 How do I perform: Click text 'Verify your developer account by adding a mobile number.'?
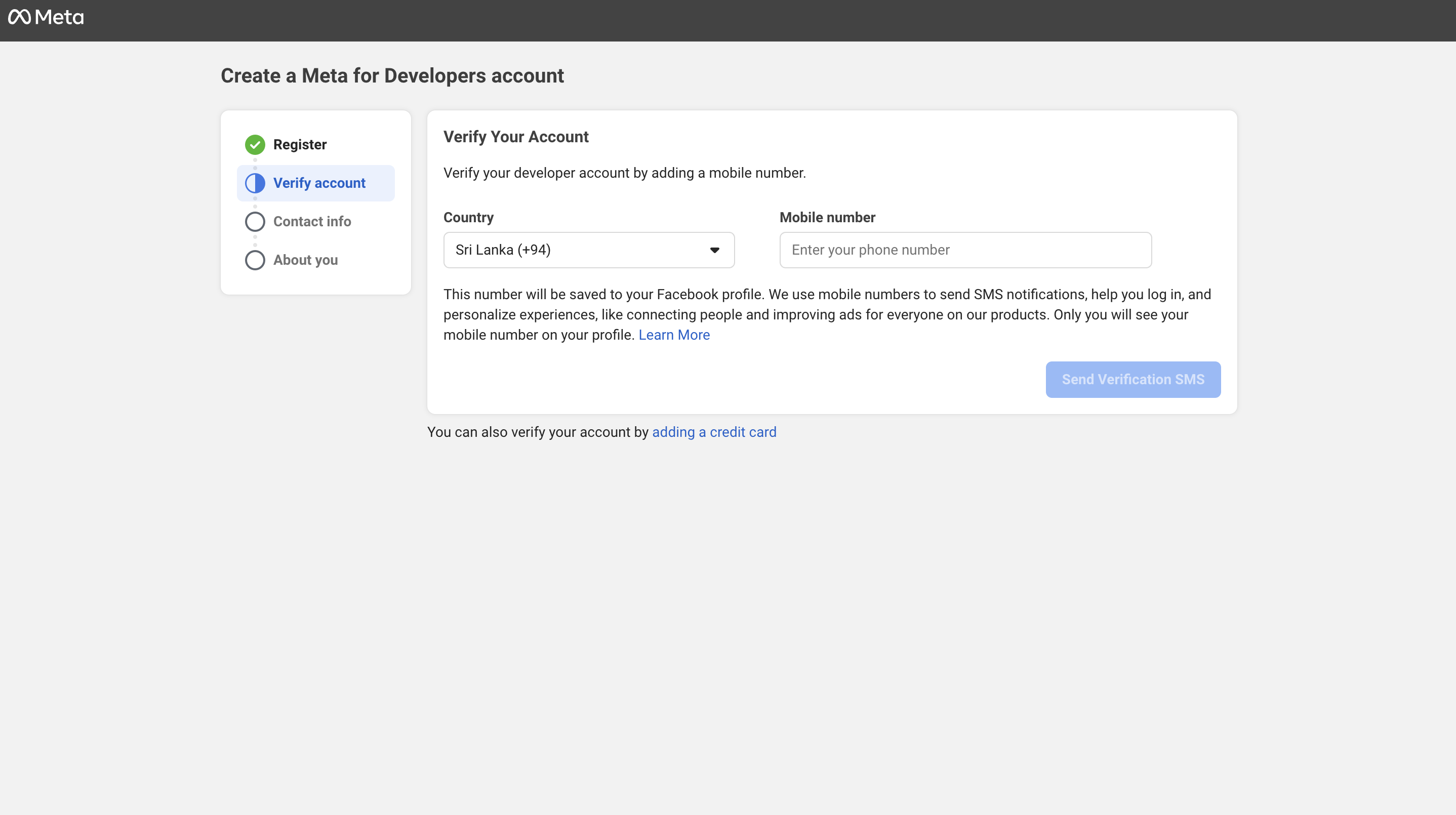pos(625,173)
